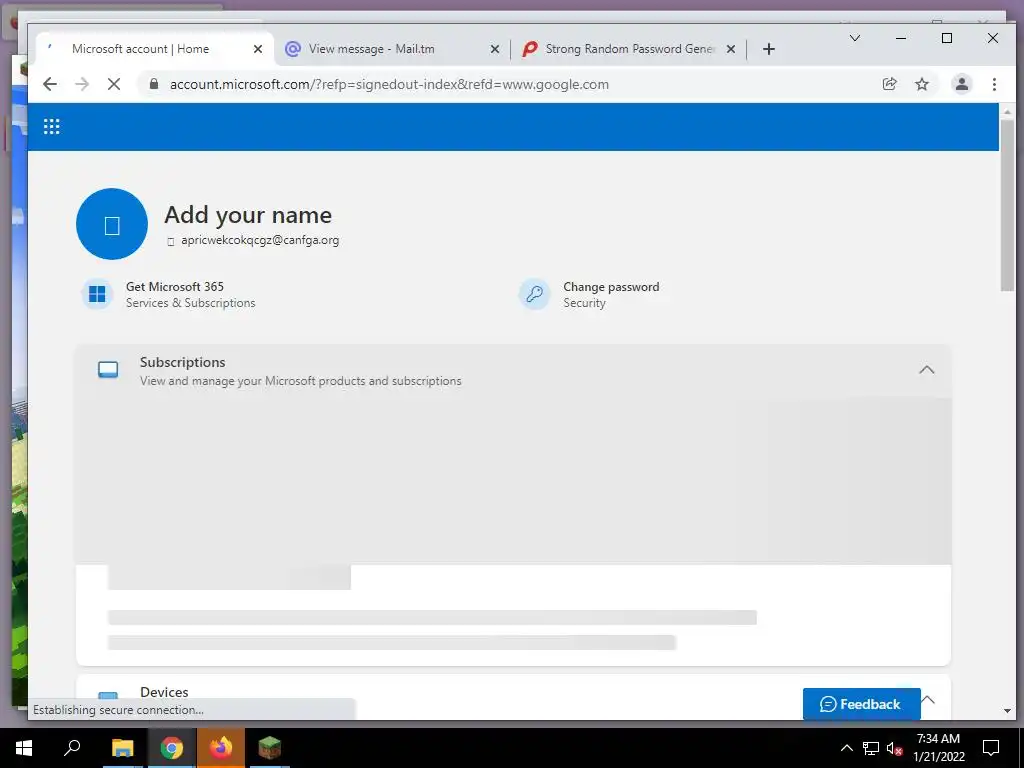Stop loading the page
This screenshot has height=768, width=1024.
[x=114, y=84]
